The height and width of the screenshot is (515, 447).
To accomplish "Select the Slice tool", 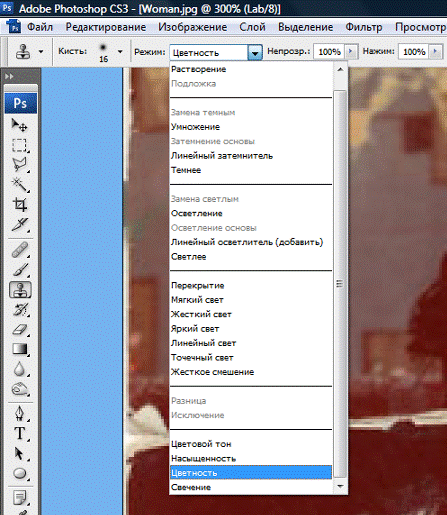I will [x=20, y=224].
